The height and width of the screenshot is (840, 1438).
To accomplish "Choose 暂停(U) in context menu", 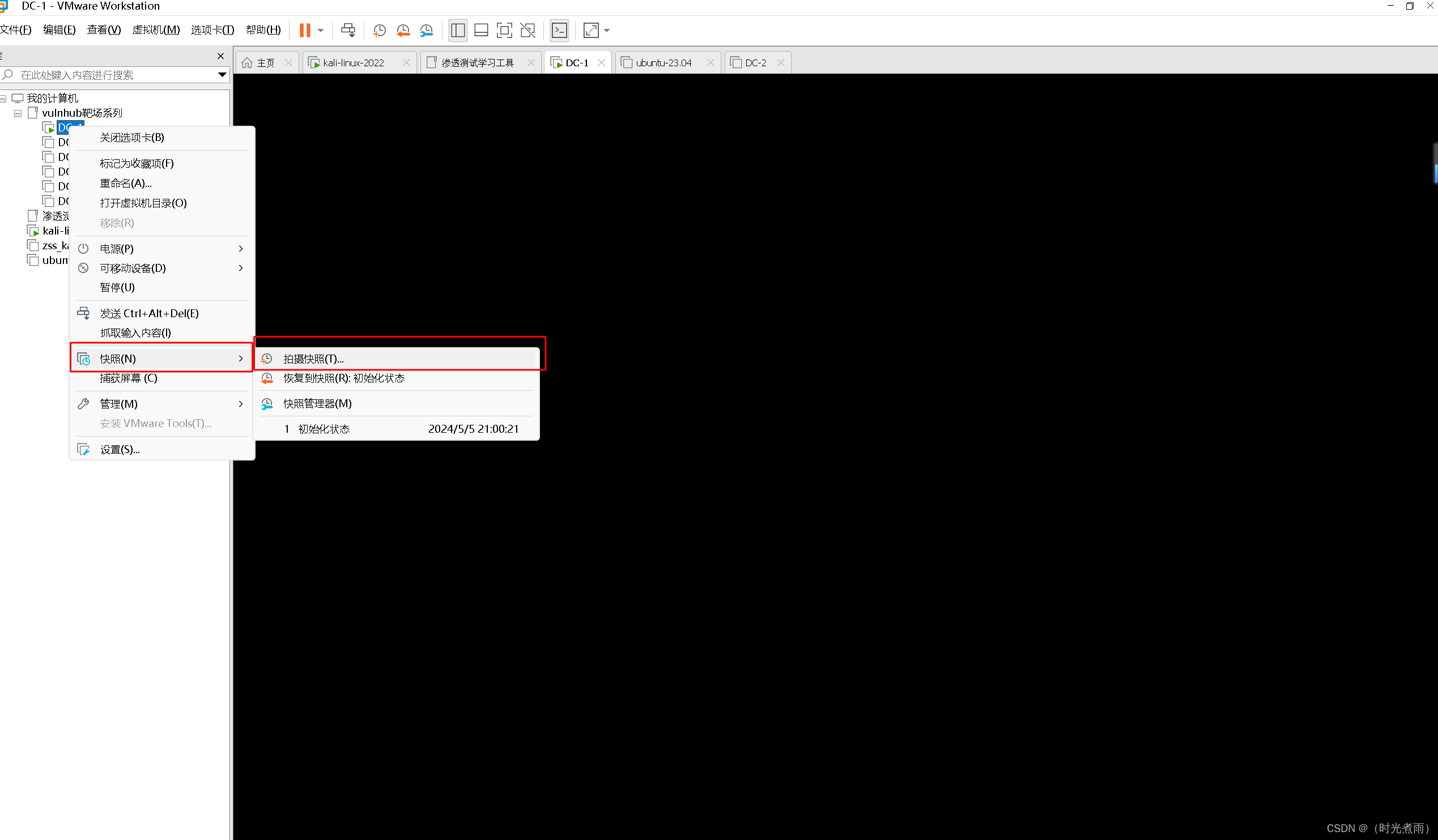I will coord(162,287).
